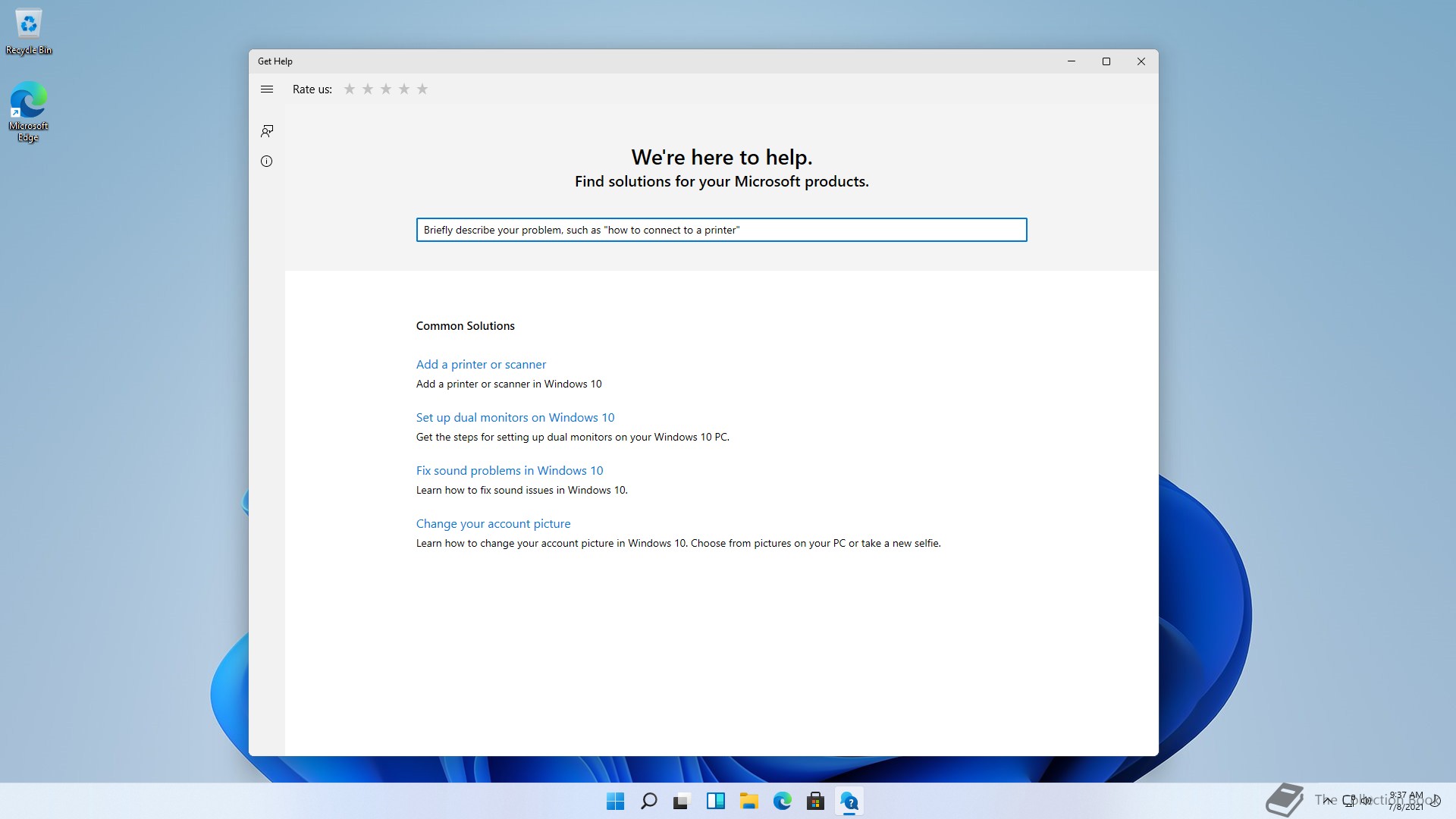Minimize the Get Help window
This screenshot has height=819, width=1456.
pyautogui.click(x=1072, y=61)
